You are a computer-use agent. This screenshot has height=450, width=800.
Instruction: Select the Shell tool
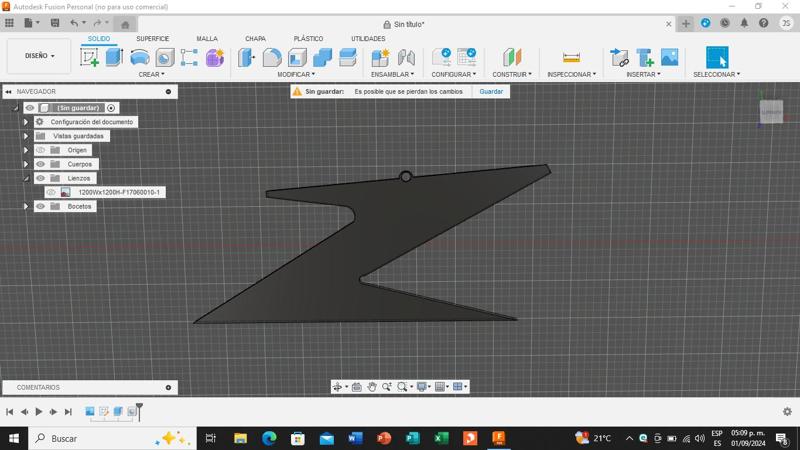[297, 58]
